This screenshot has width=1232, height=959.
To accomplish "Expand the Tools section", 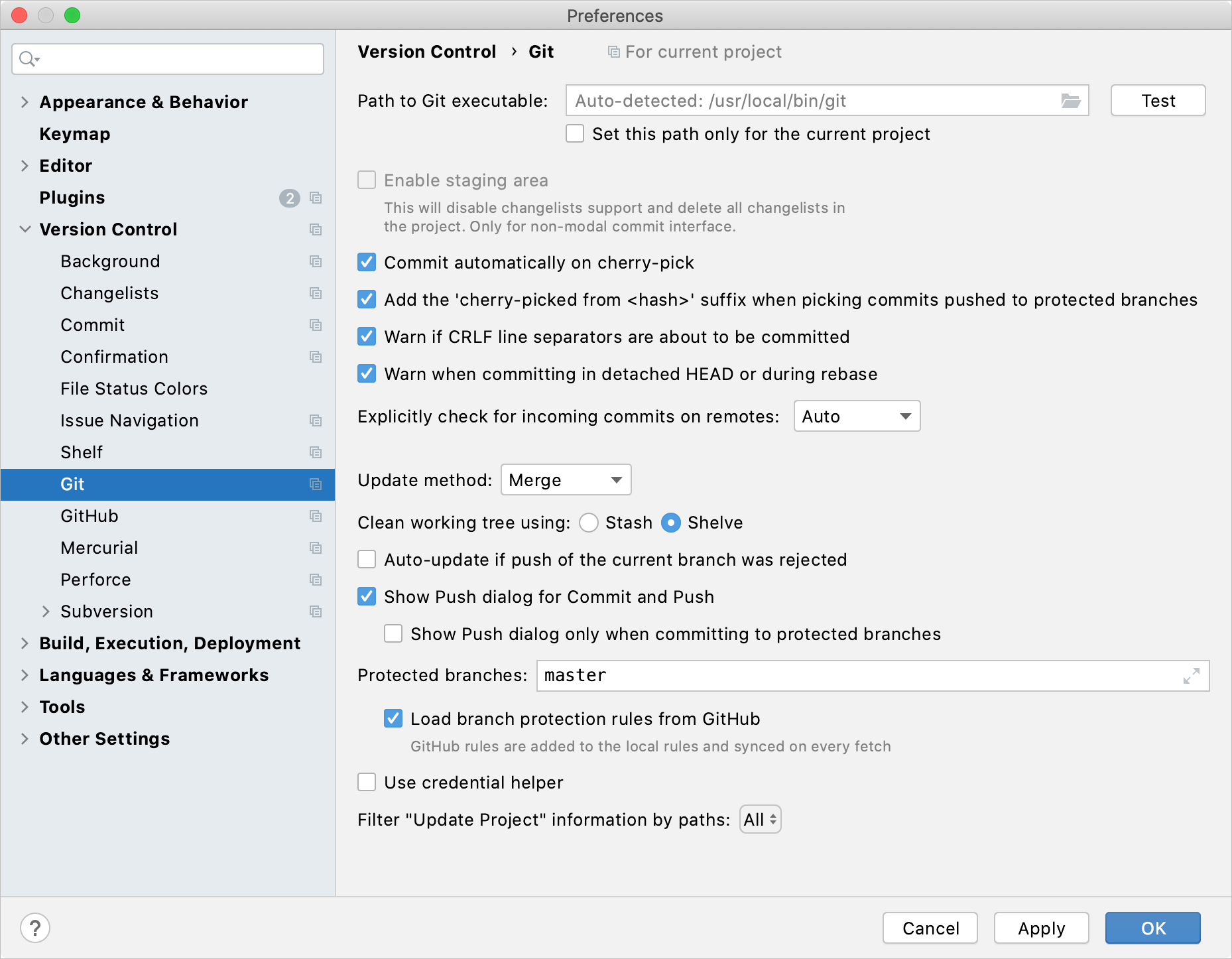I will [25, 707].
